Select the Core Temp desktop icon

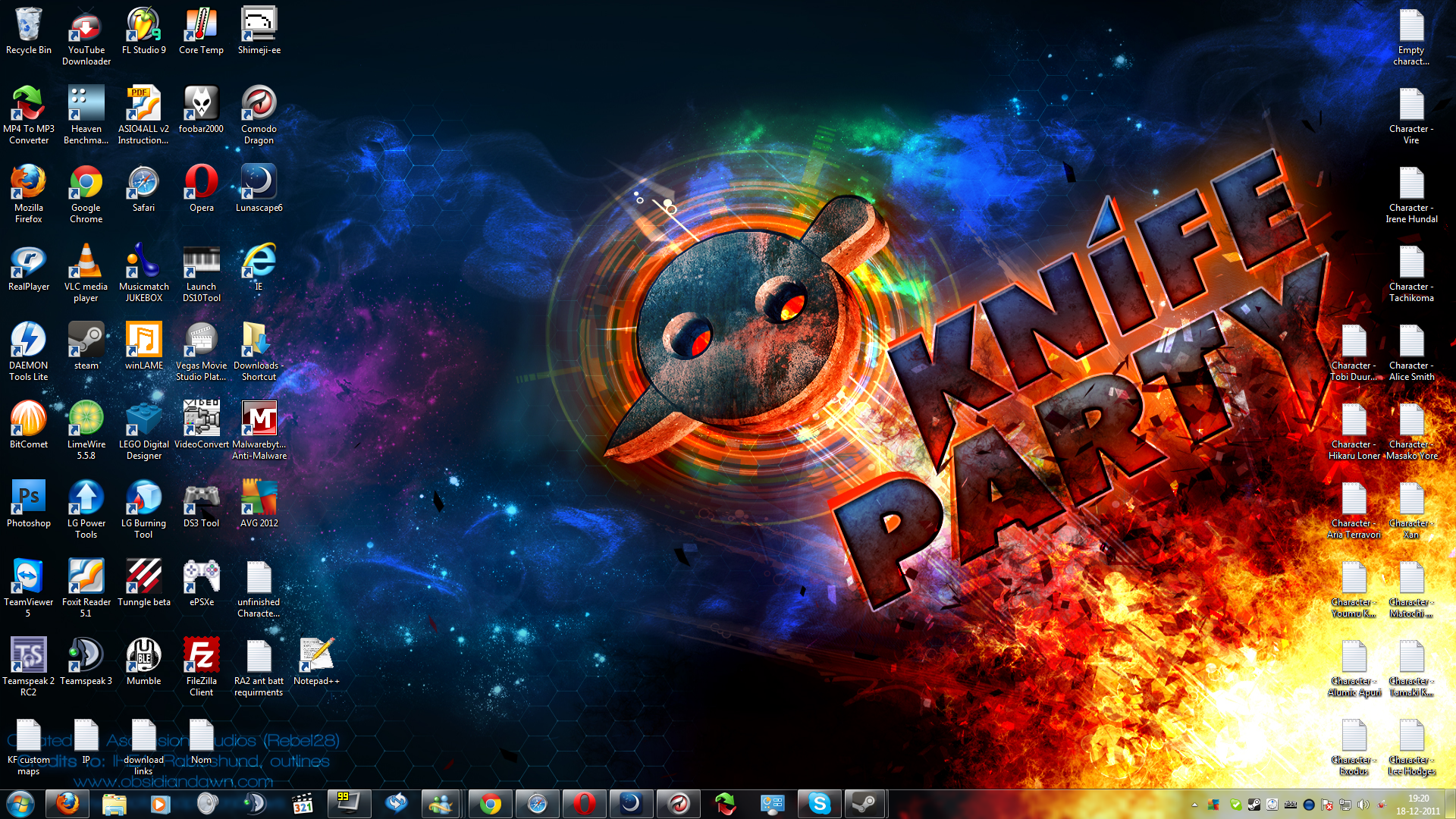(202, 32)
